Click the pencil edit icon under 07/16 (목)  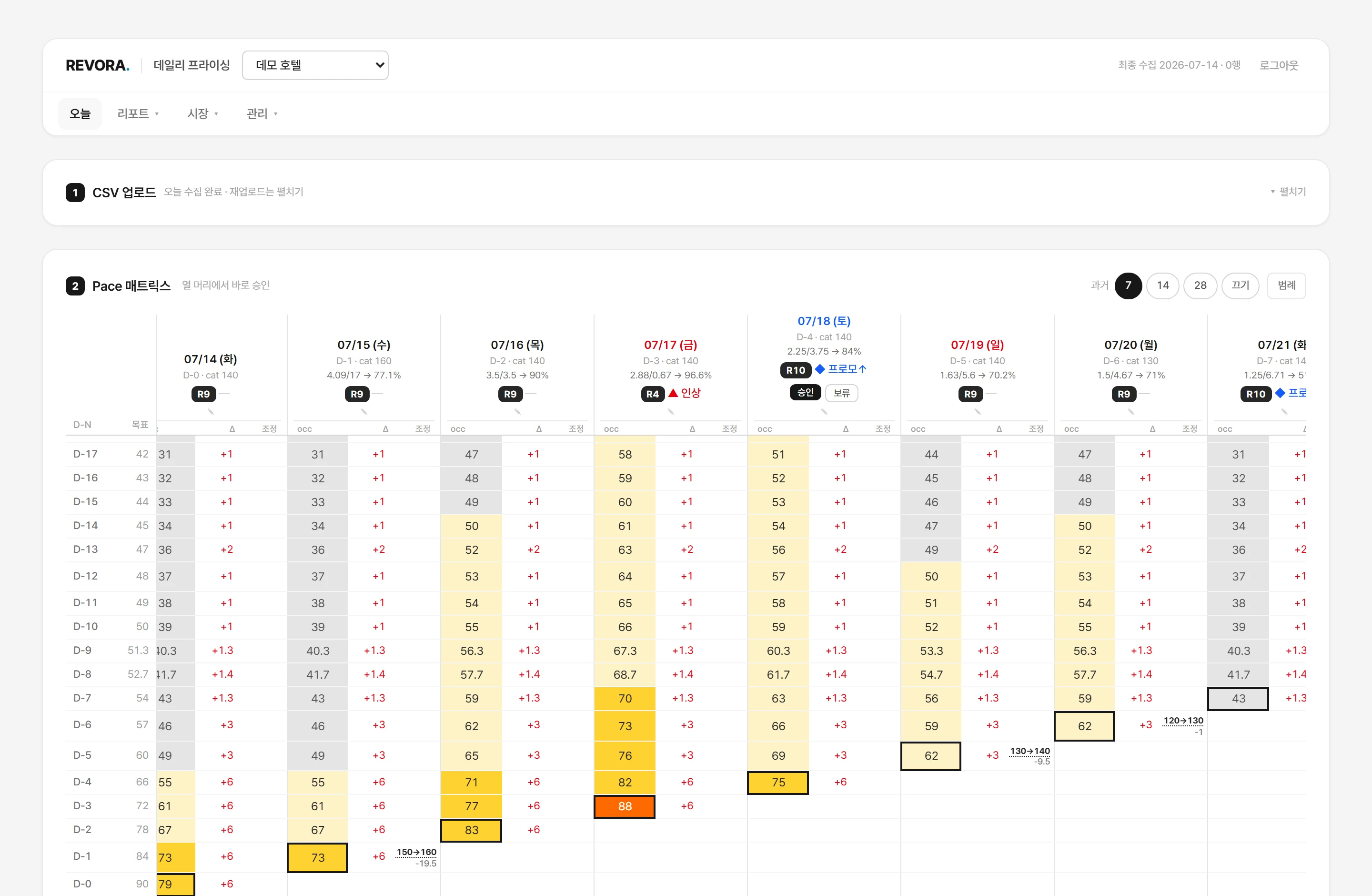(517, 412)
